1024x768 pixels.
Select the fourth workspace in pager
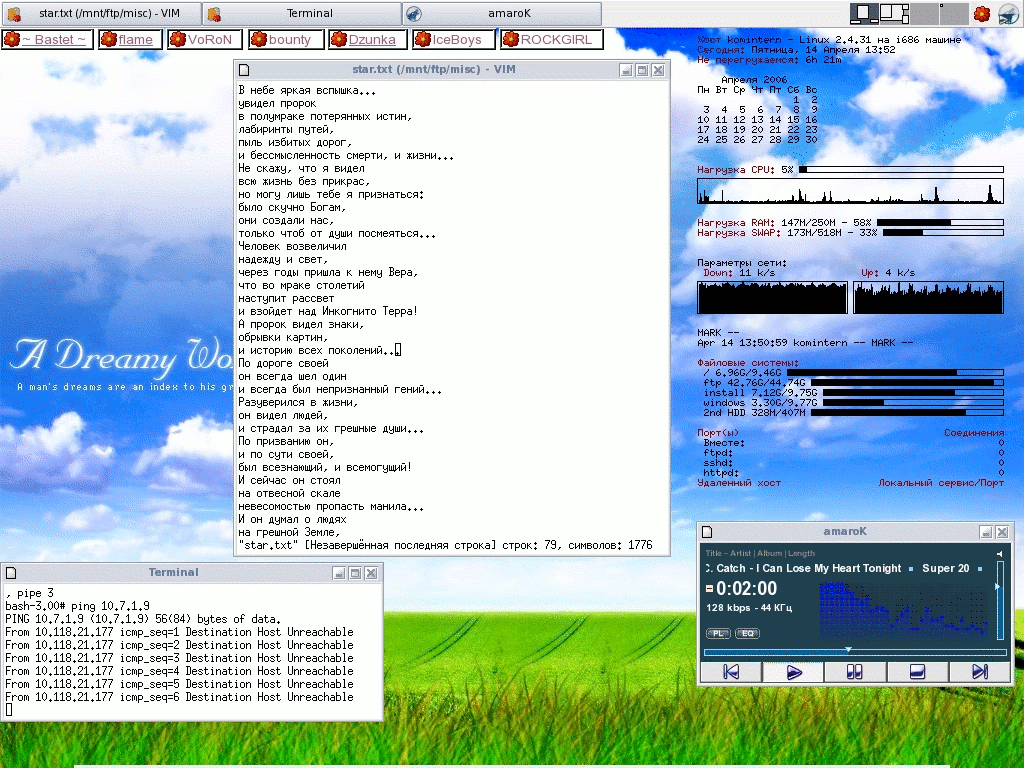tap(953, 13)
